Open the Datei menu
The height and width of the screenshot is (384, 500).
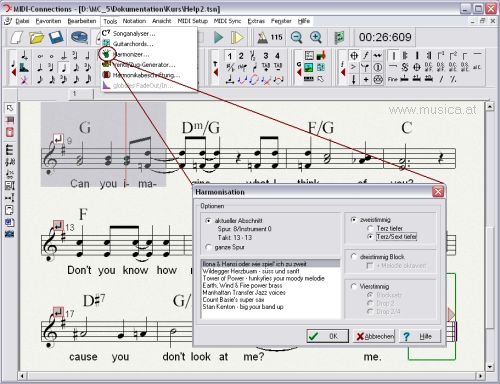(x=22, y=21)
